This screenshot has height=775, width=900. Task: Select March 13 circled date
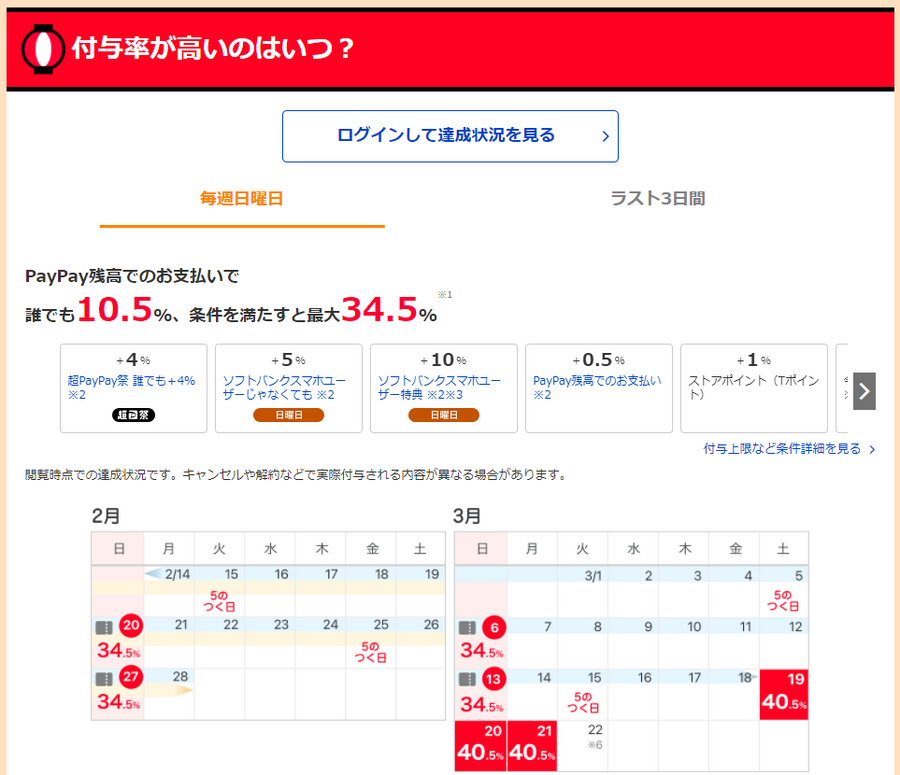(x=494, y=679)
